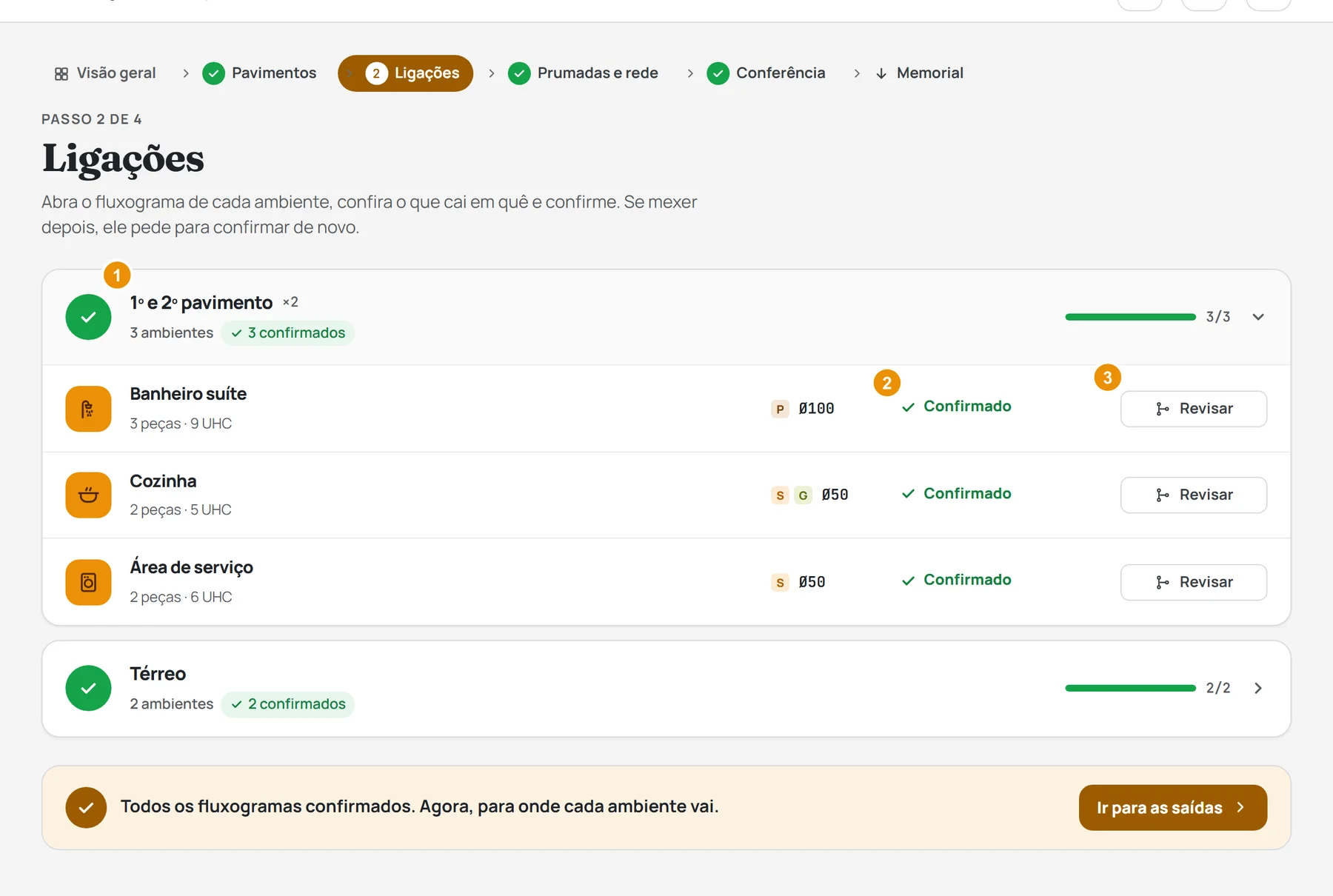
Task: Open the Conferência step
Action: click(x=766, y=73)
